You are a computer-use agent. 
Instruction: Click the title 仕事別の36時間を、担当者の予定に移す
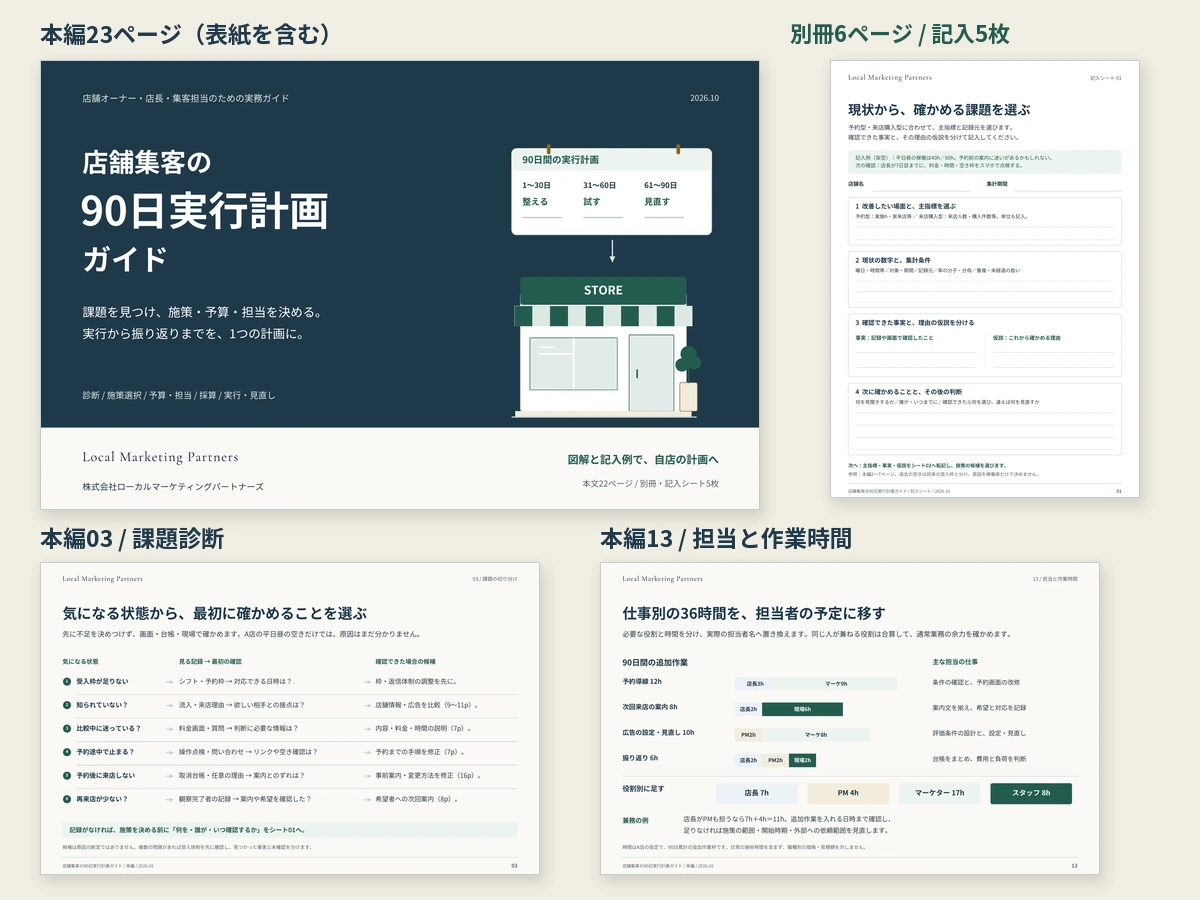click(754, 613)
